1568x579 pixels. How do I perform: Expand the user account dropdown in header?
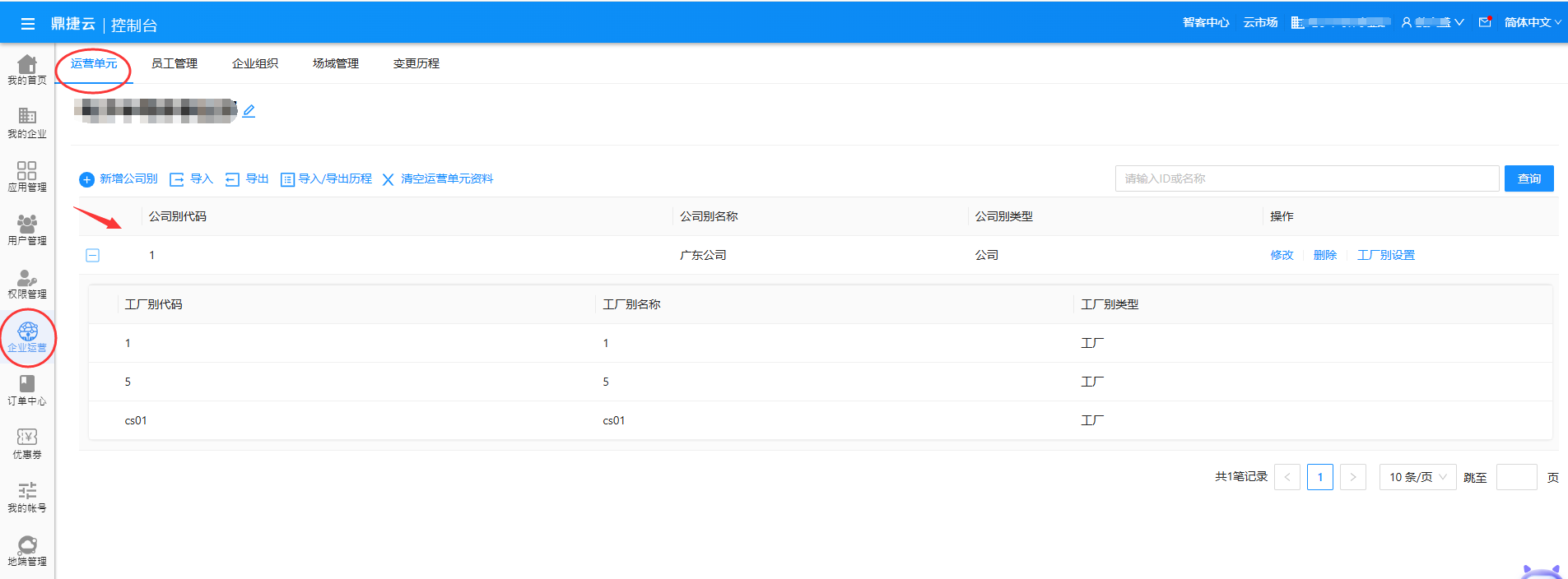point(1432,22)
